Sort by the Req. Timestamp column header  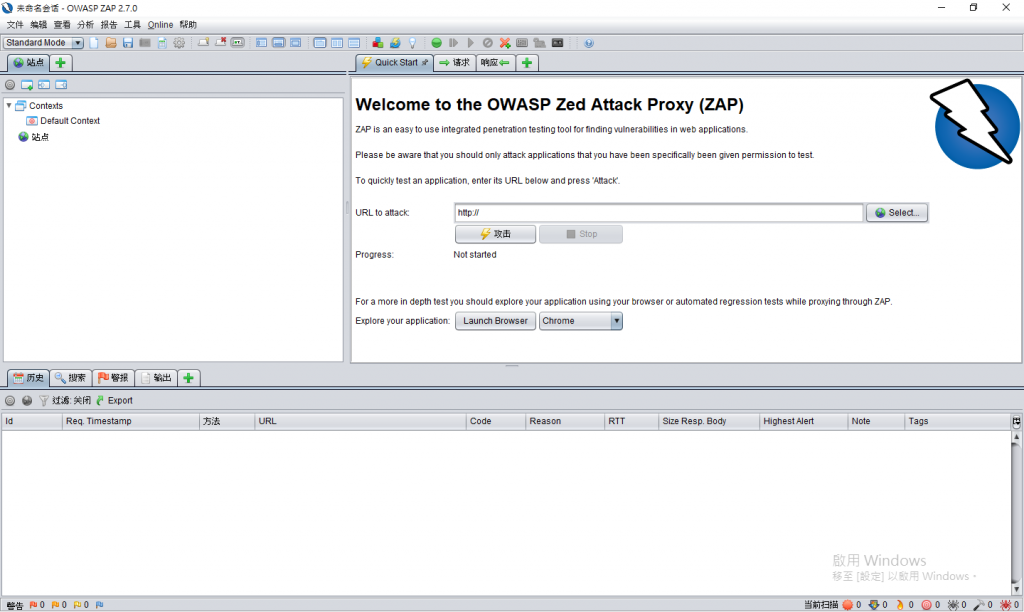tap(131, 421)
